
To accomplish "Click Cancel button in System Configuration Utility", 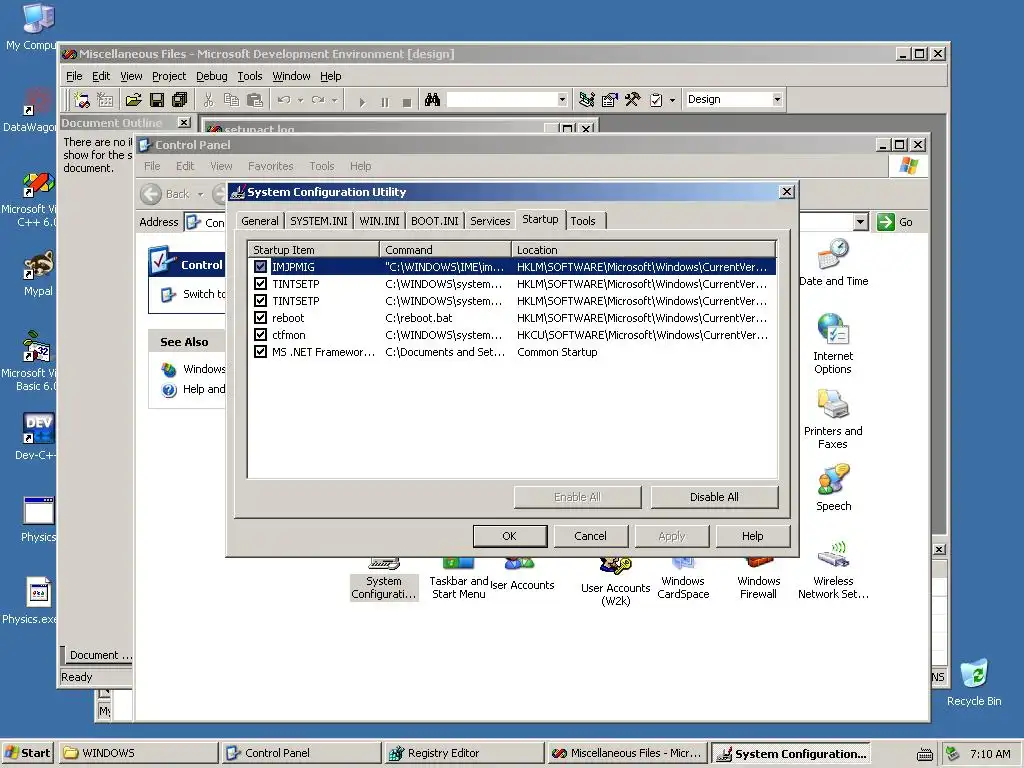I will 590,536.
